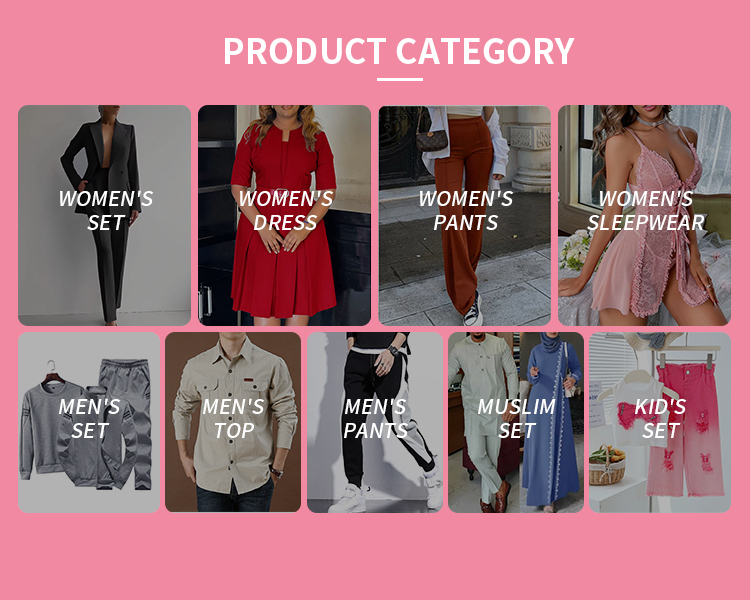750x600 pixels.
Task: Click the MEN'S SET text label
Action: pyautogui.click(x=89, y=419)
